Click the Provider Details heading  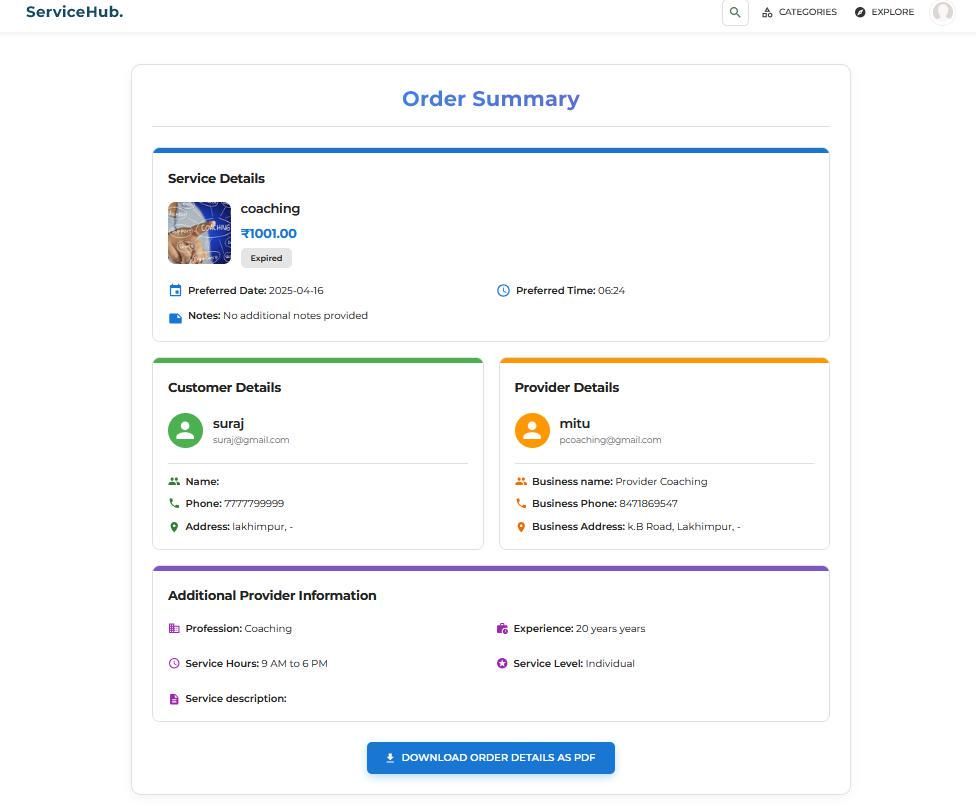pos(566,388)
